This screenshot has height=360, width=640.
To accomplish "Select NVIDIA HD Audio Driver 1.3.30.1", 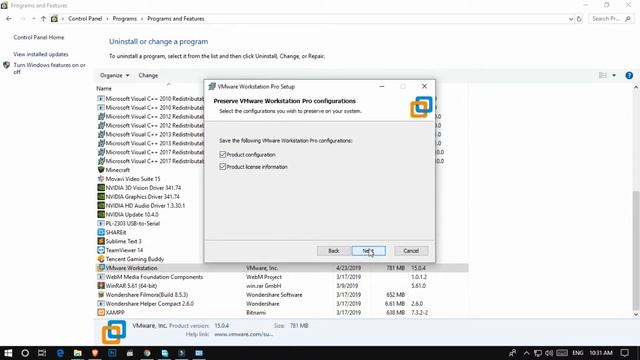I will click(x=145, y=206).
